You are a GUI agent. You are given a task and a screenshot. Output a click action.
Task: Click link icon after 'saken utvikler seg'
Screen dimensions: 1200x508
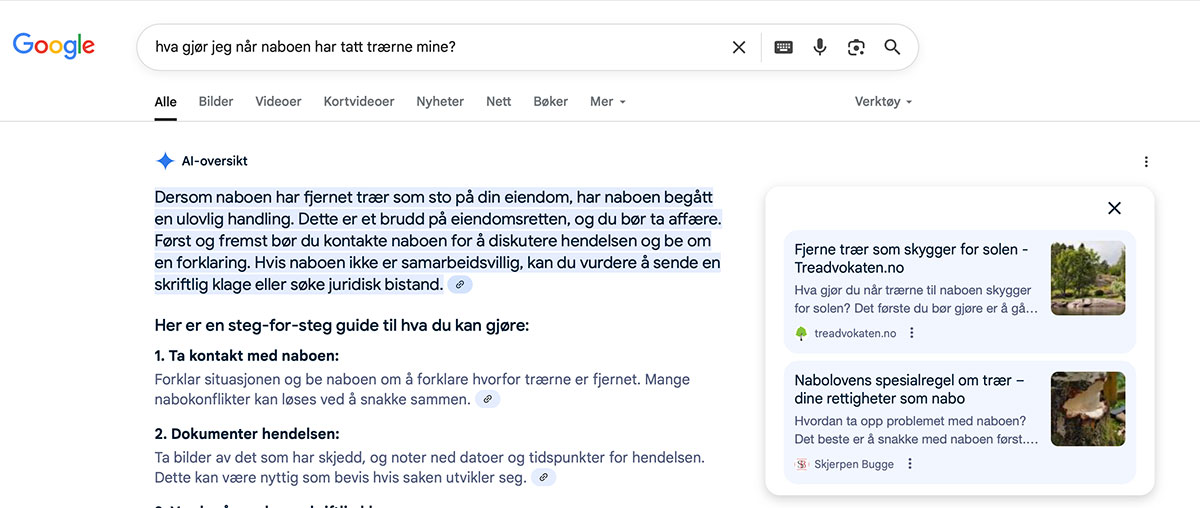[x=543, y=478]
